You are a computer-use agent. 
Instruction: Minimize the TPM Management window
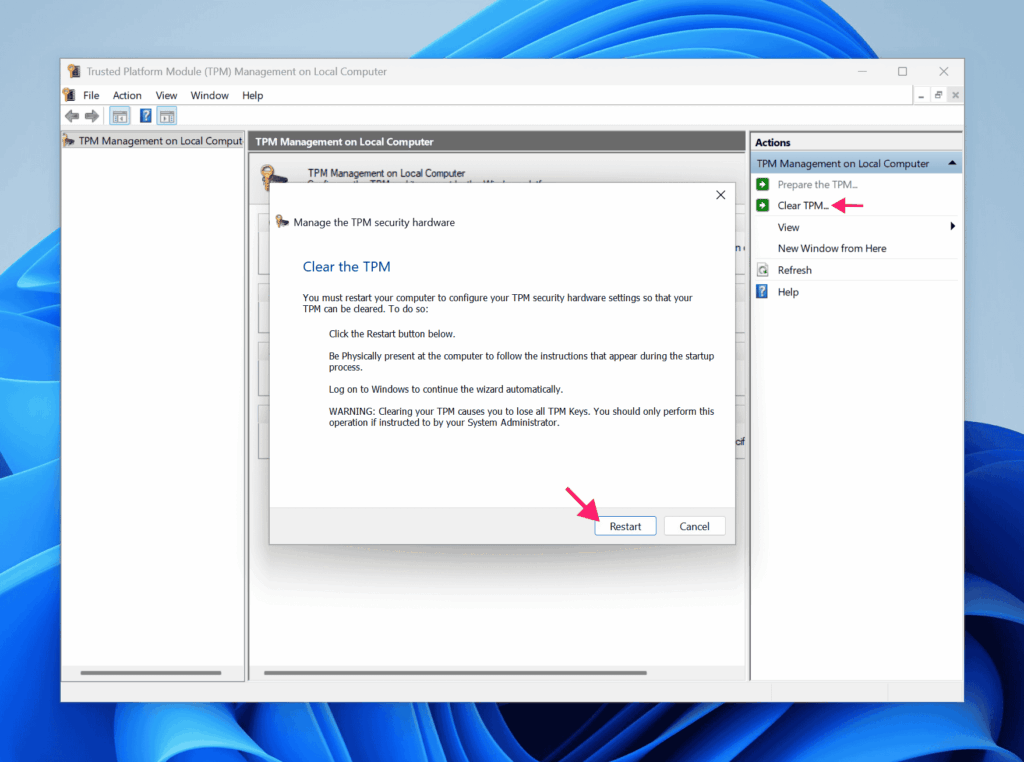coord(862,71)
